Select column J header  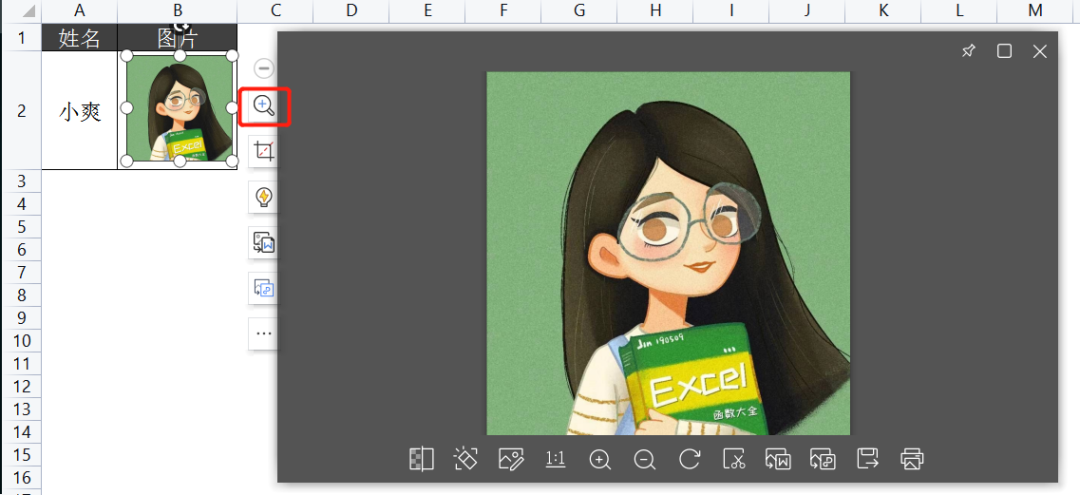(807, 10)
